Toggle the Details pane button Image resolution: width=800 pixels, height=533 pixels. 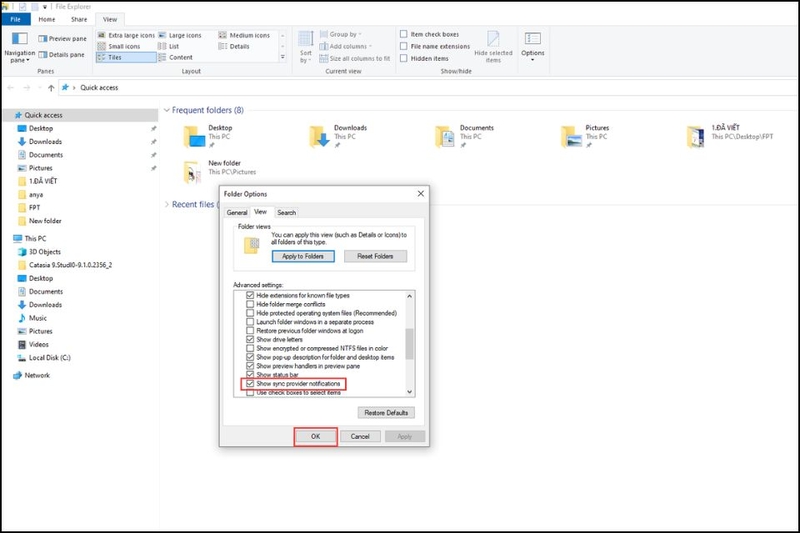[61, 55]
